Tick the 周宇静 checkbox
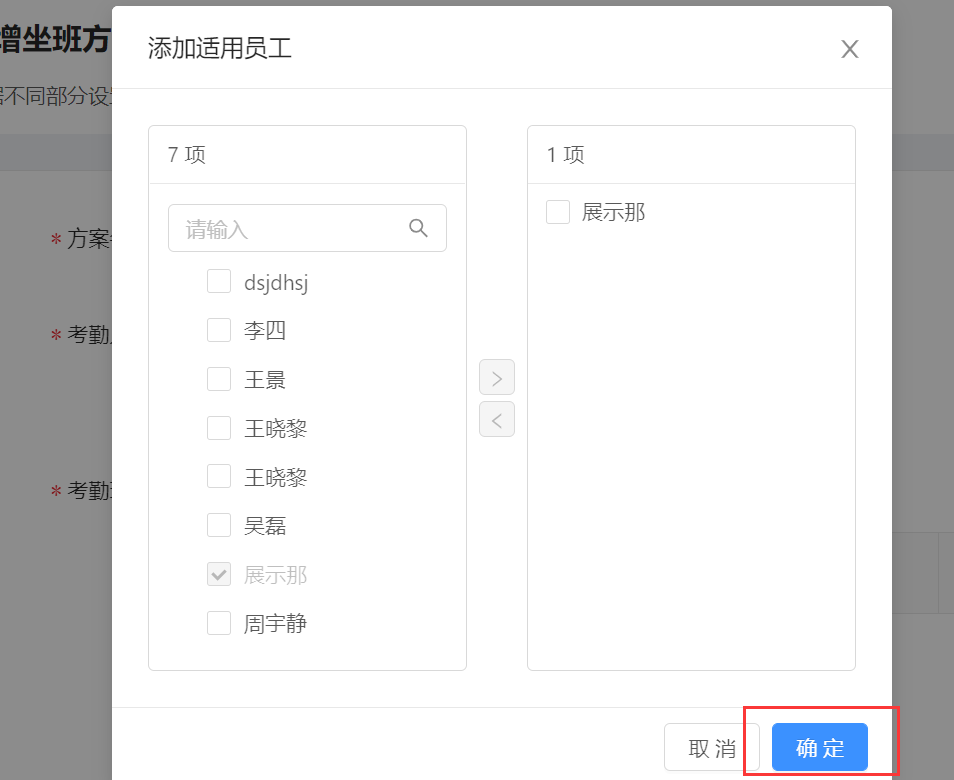Viewport: 954px width, 780px height. 219,622
